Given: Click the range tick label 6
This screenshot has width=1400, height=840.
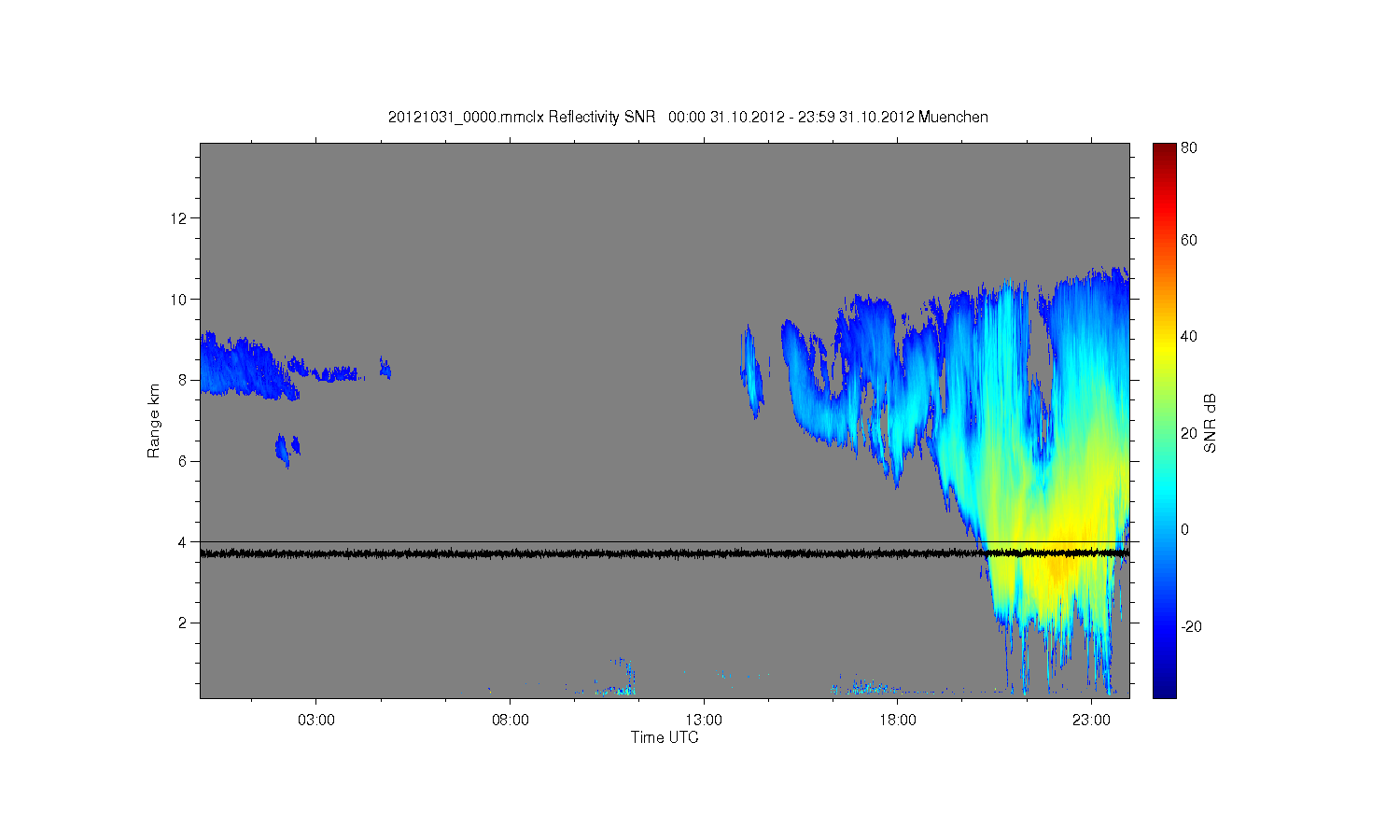Looking at the screenshot, I should point(184,461).
